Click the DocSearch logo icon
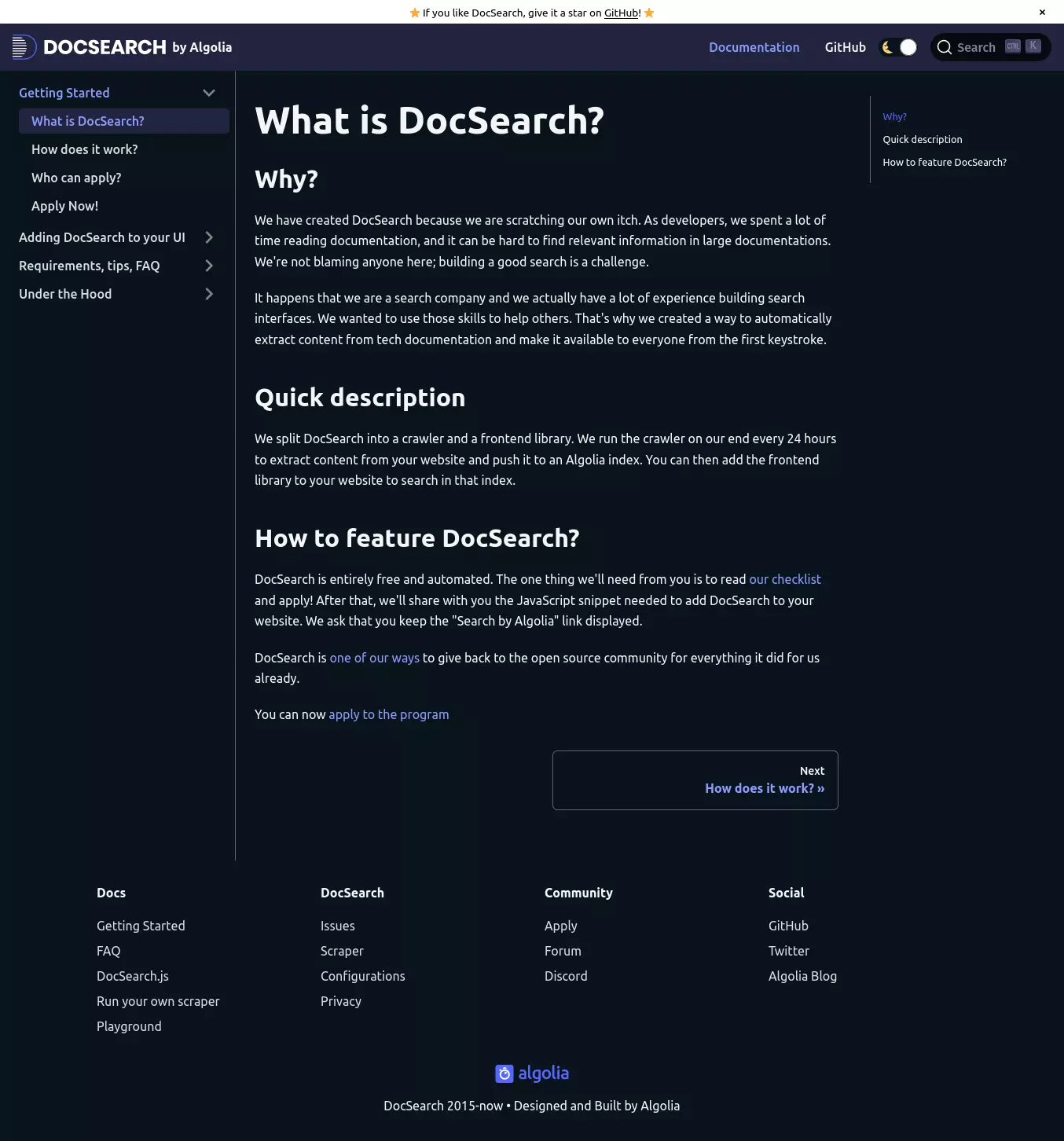 24,47
